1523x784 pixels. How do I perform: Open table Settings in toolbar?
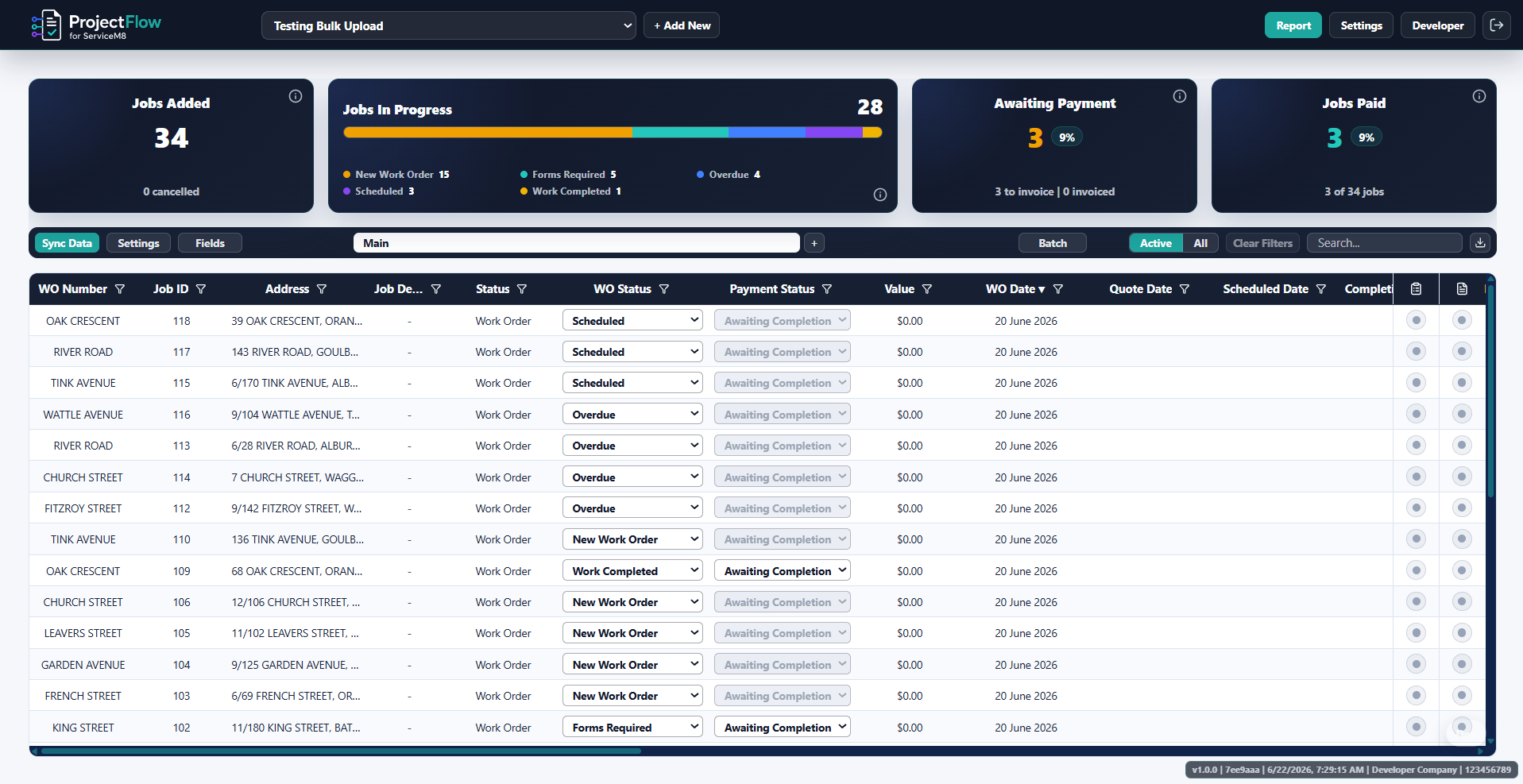point(138,243)
